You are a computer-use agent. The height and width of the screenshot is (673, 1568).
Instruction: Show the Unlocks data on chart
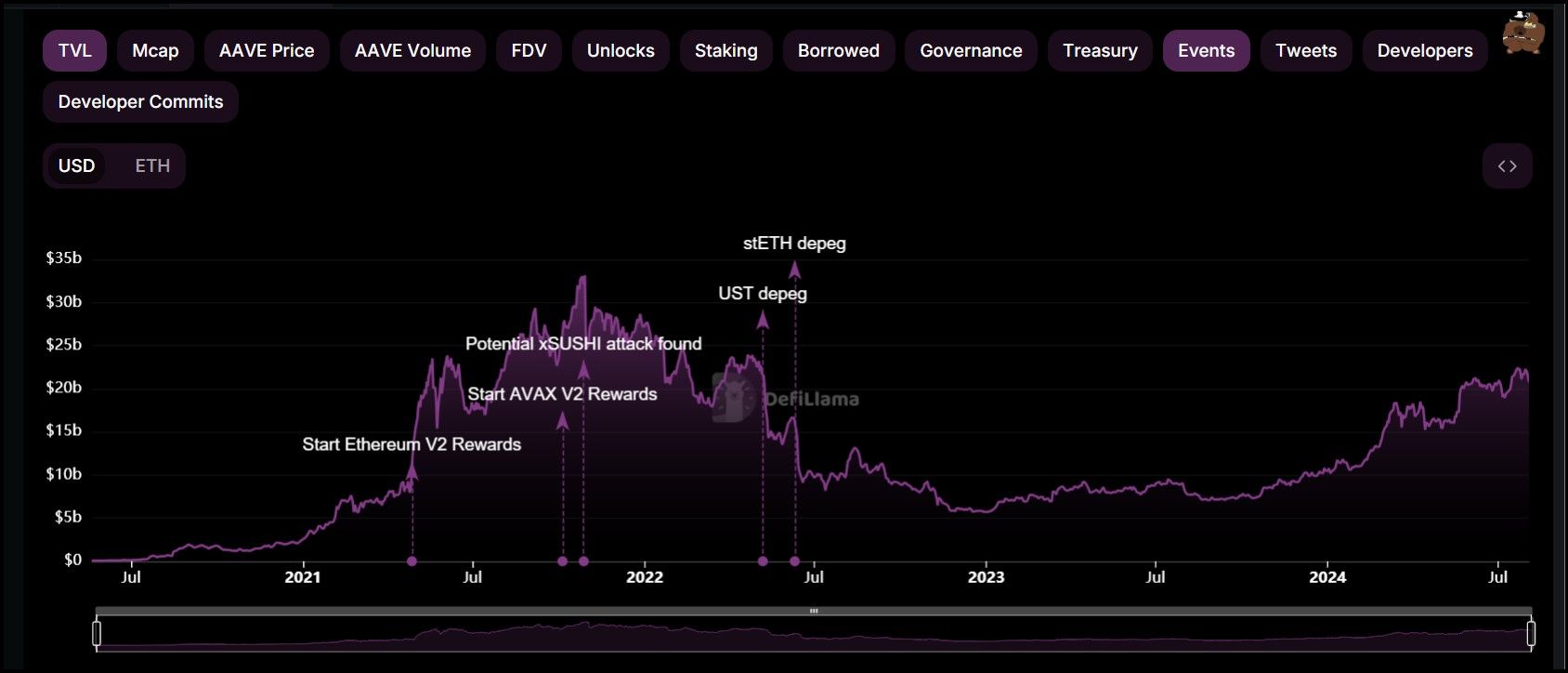(621, 50)
